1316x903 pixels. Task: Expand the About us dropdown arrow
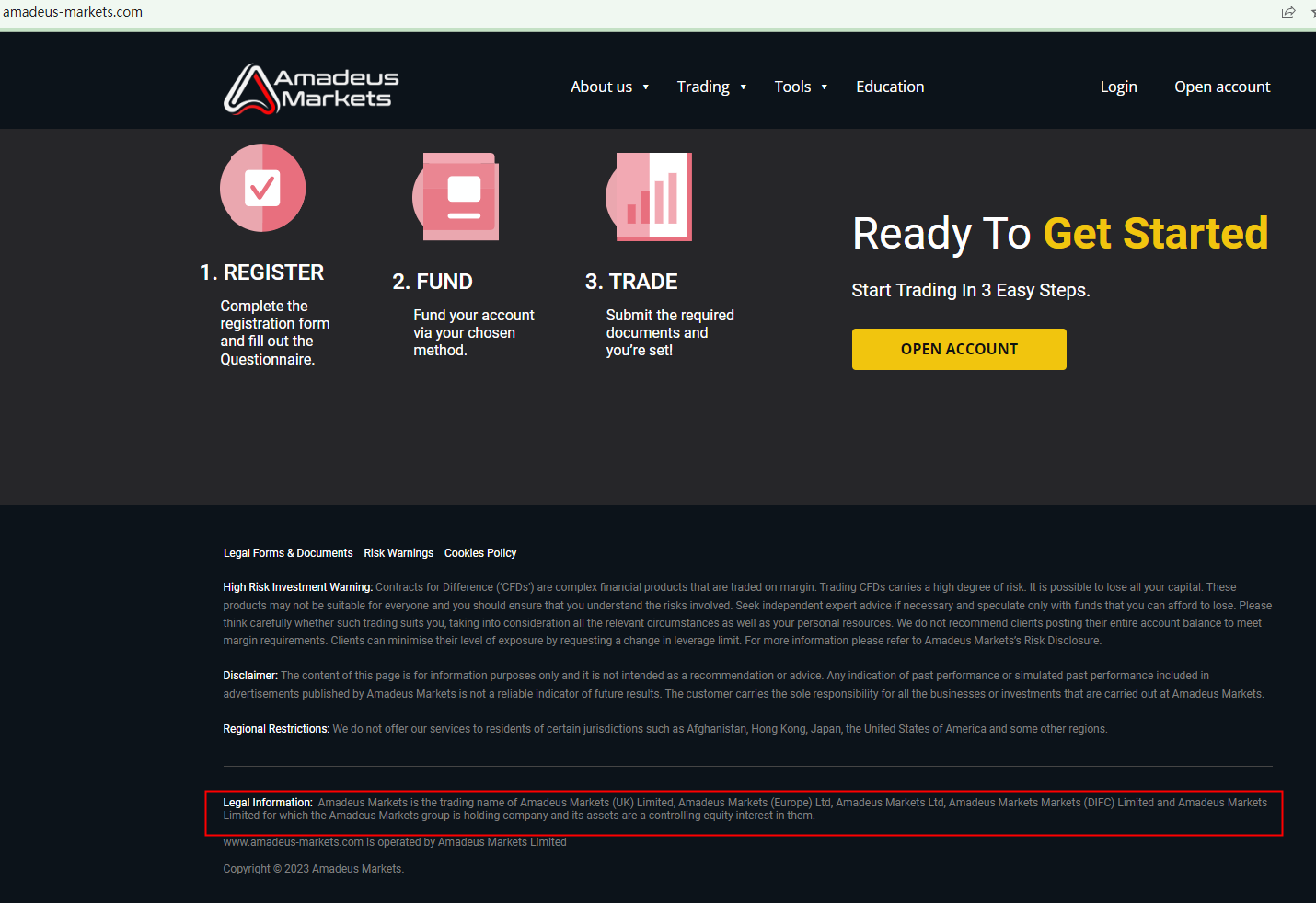[x=646, y=87]
